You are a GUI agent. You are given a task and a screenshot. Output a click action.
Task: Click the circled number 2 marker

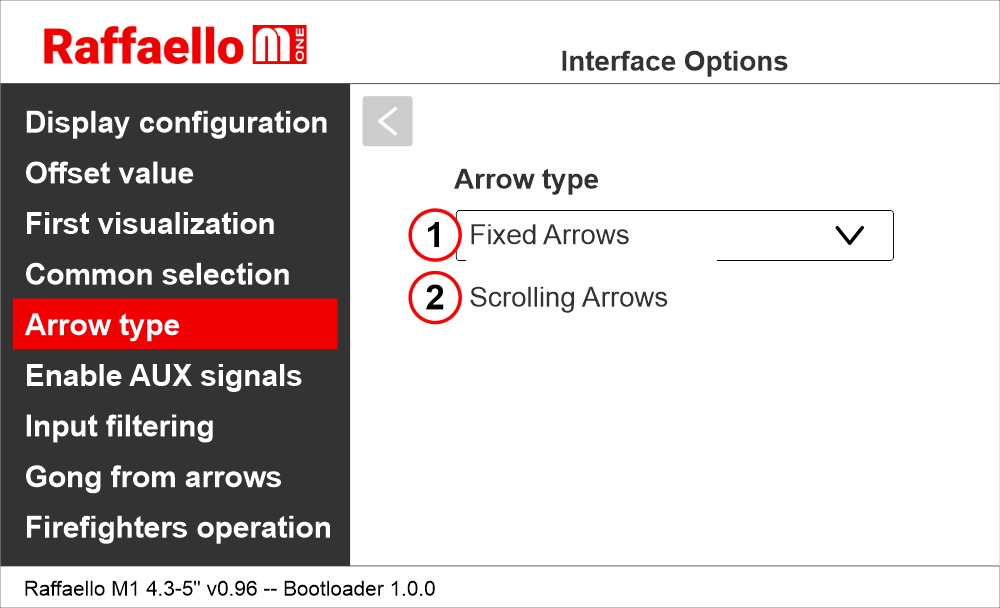pyautogui.click(x=434, y=298)
